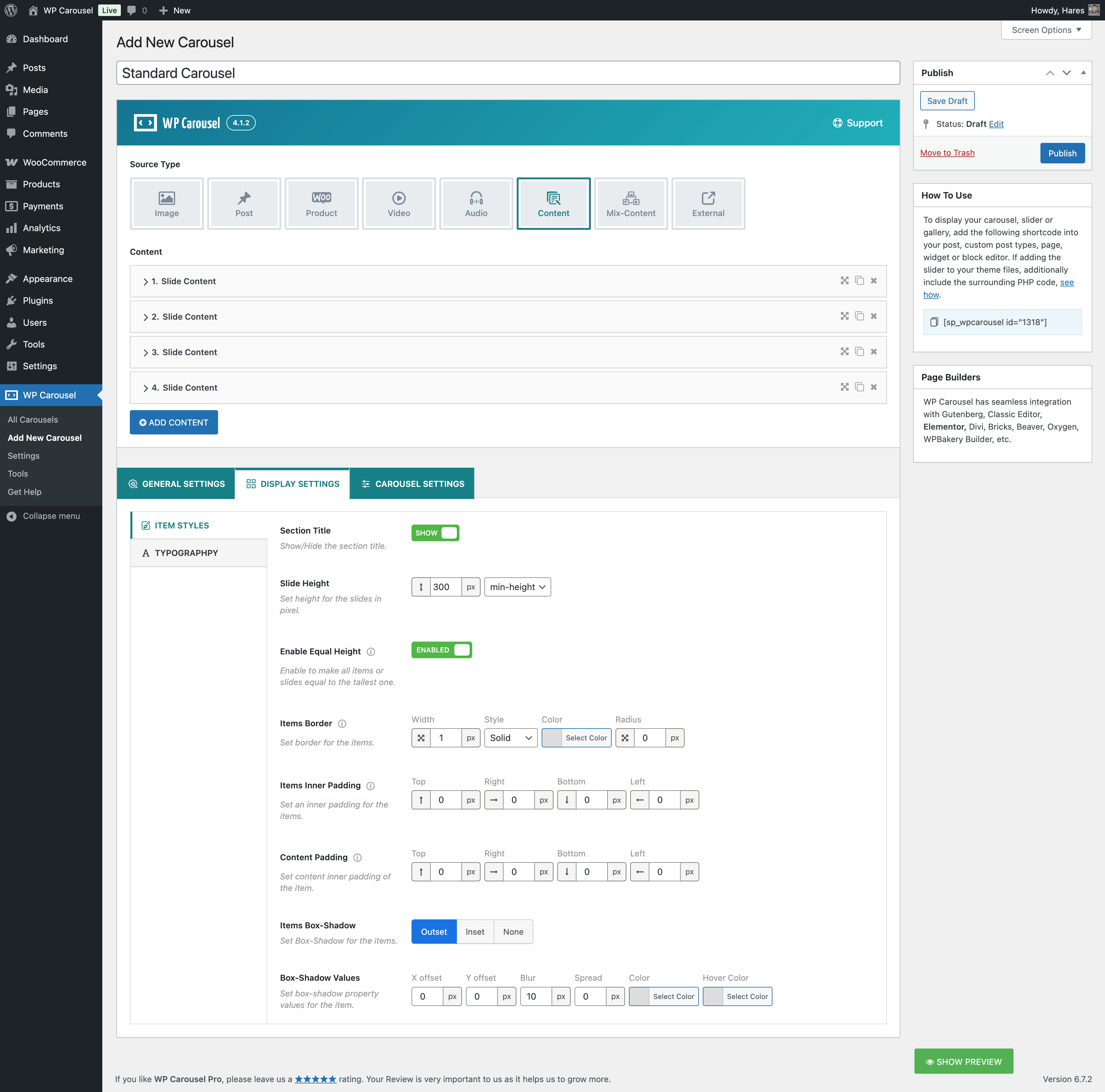
Task: Choose Inset box-shadow option
Action: tap(475, 932)
